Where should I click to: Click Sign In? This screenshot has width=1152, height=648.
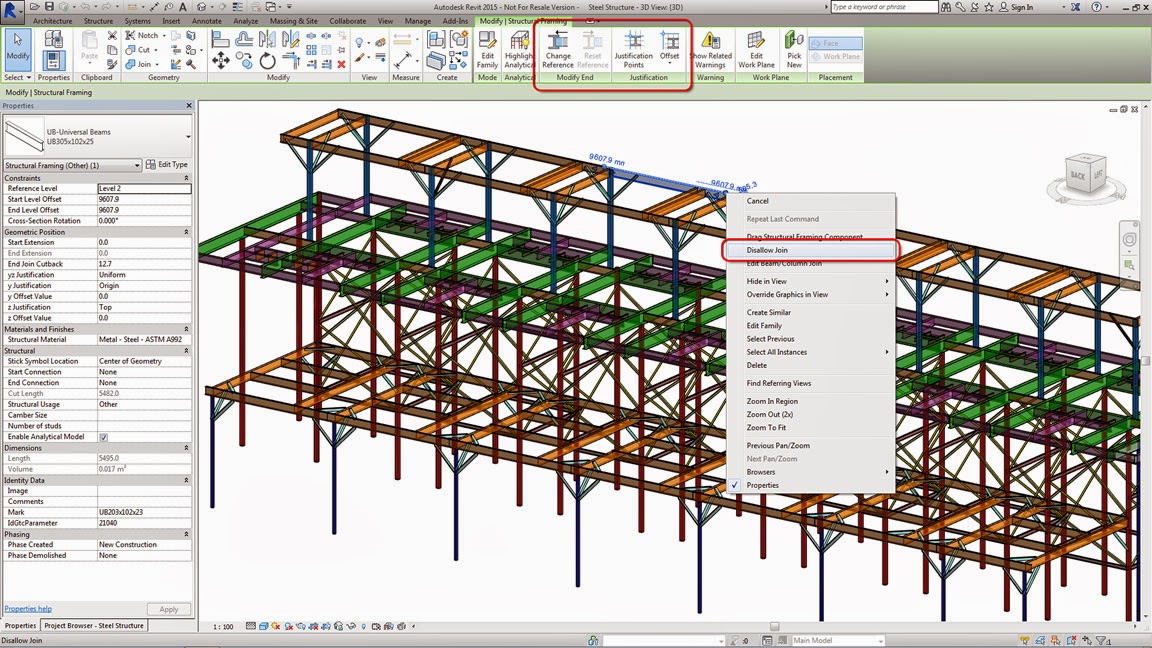(x=1021, y=7)
